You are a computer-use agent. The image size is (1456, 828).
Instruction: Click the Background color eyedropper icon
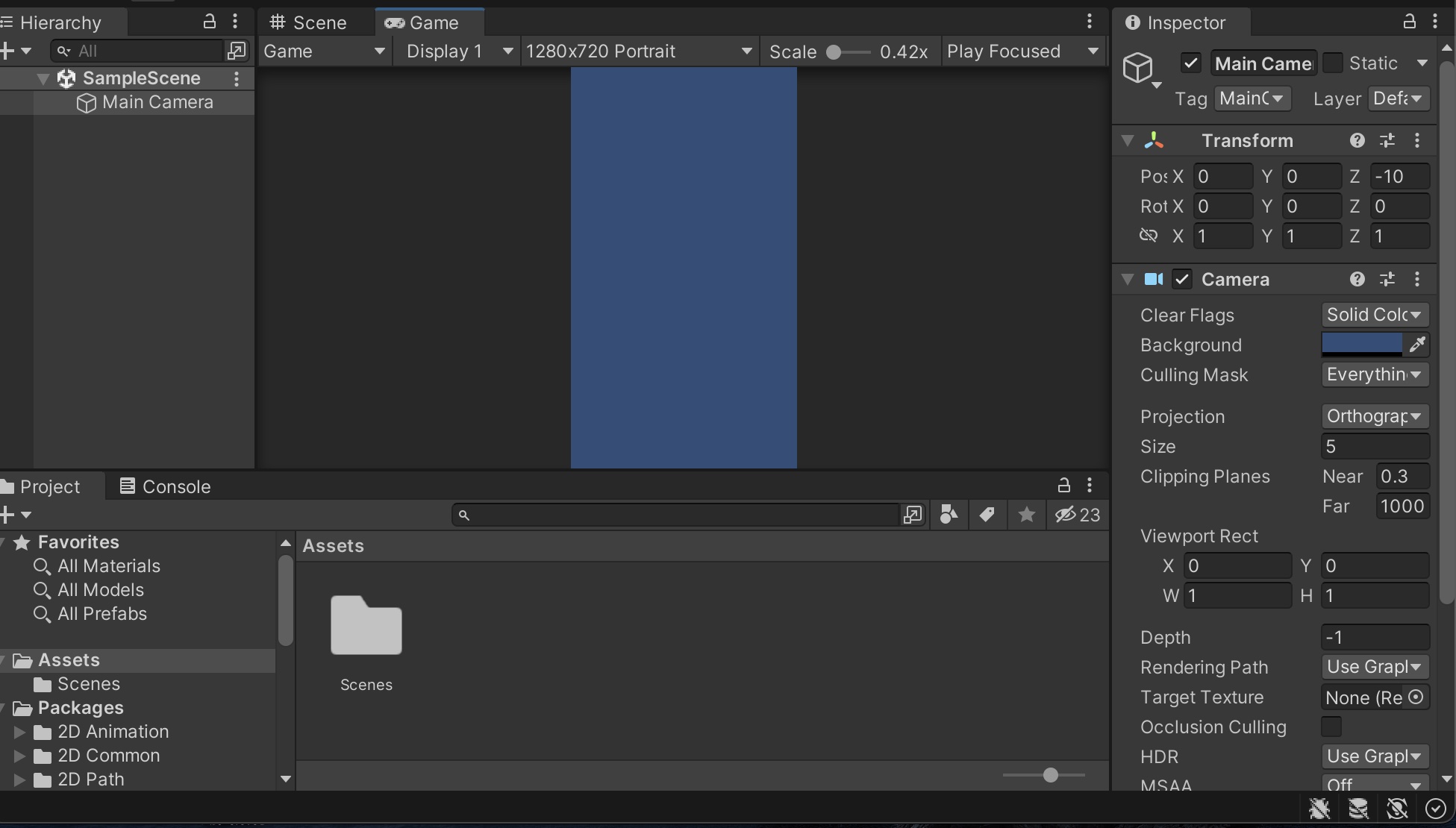coord(1416,345)
